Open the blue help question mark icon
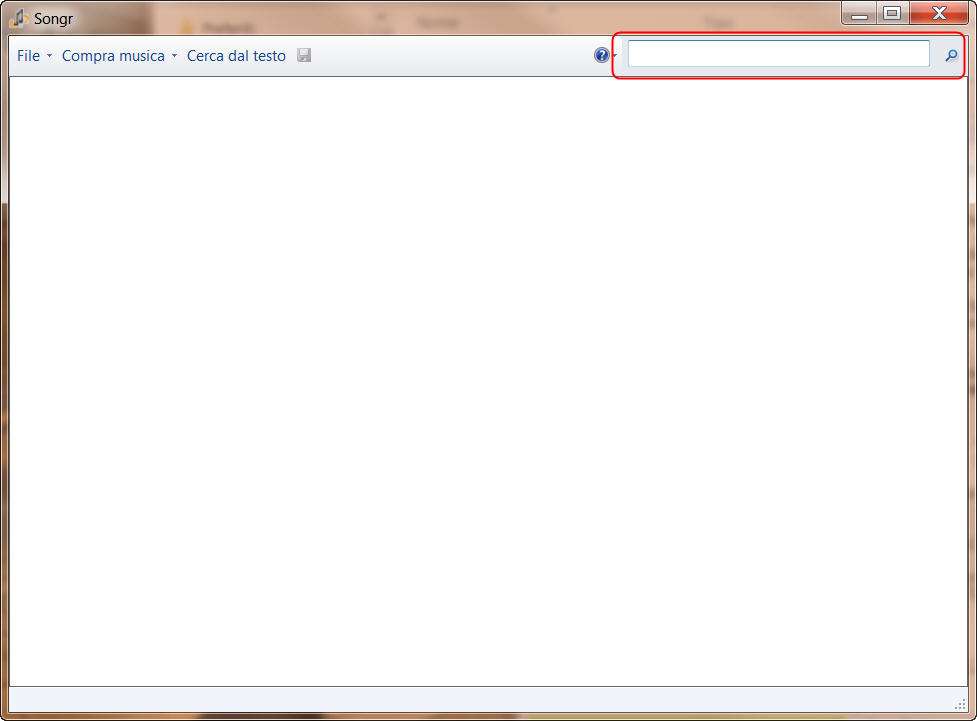Image resolution: width=977 pixels, height=721 pixels. [601, 55]
